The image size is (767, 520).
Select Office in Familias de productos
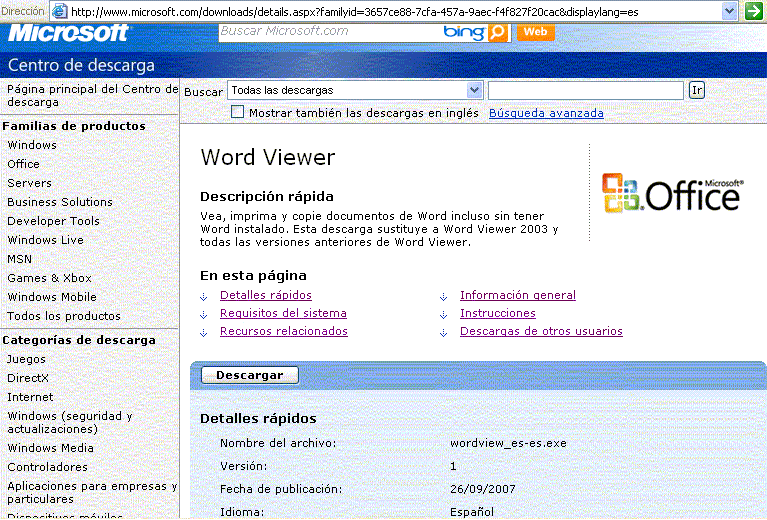tap(24, 164)
